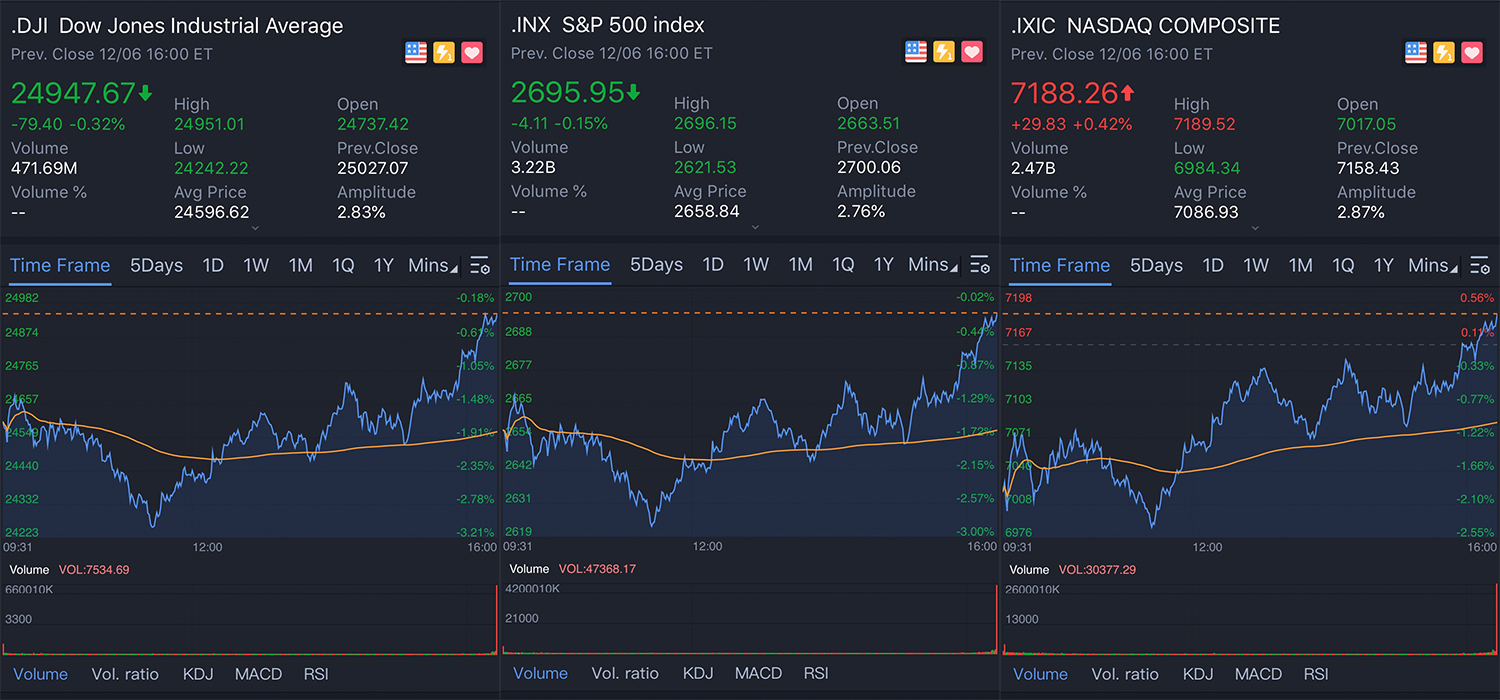Select Time Frame tab in S&P 500 chart
This screenshot has height=700, width=1500.
click(560, 264)
